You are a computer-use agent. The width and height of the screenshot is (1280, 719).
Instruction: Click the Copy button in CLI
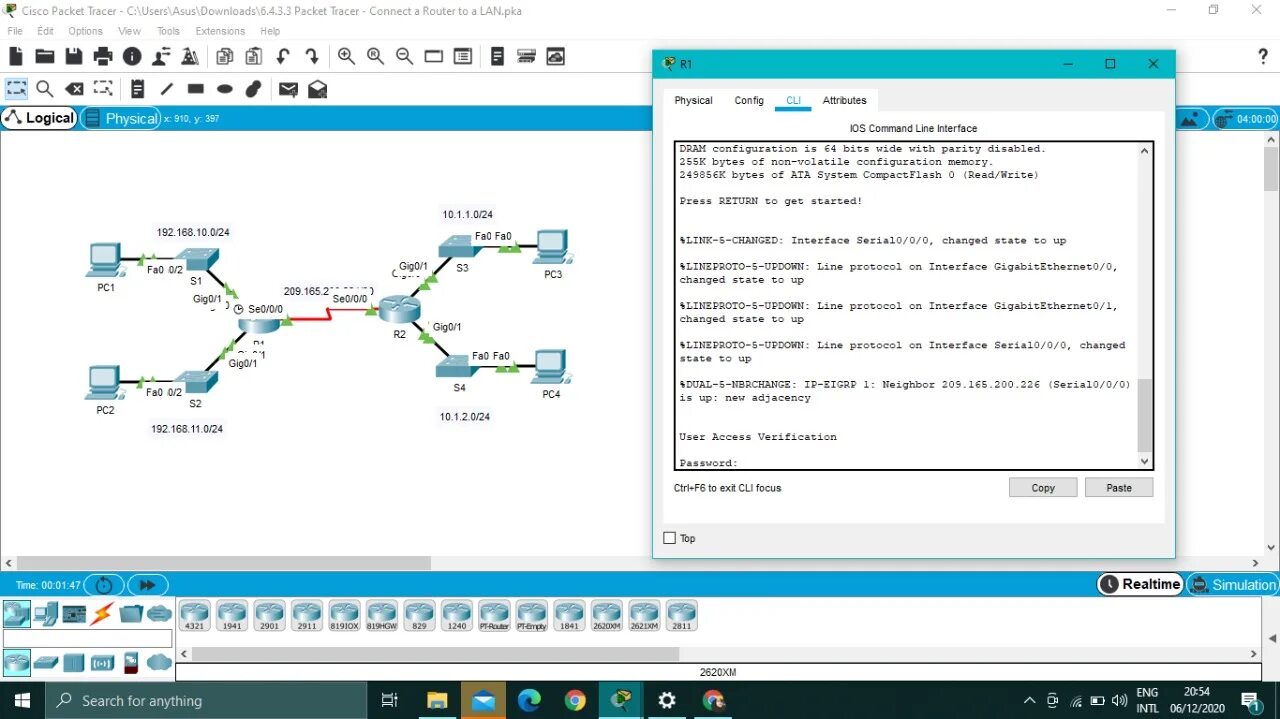(x=1043, y=488)
